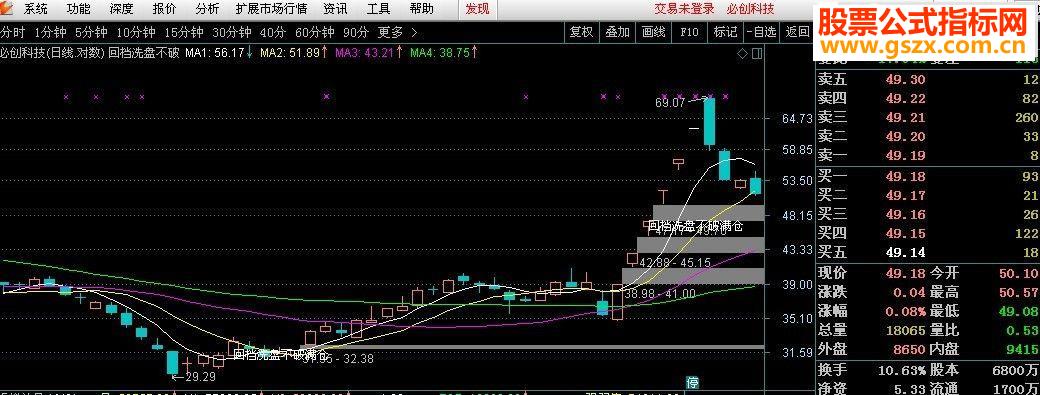The height and width of the screenshot is (395, 1040).
Task: Select the 1分钟 period tab
Action: [50, 32]
